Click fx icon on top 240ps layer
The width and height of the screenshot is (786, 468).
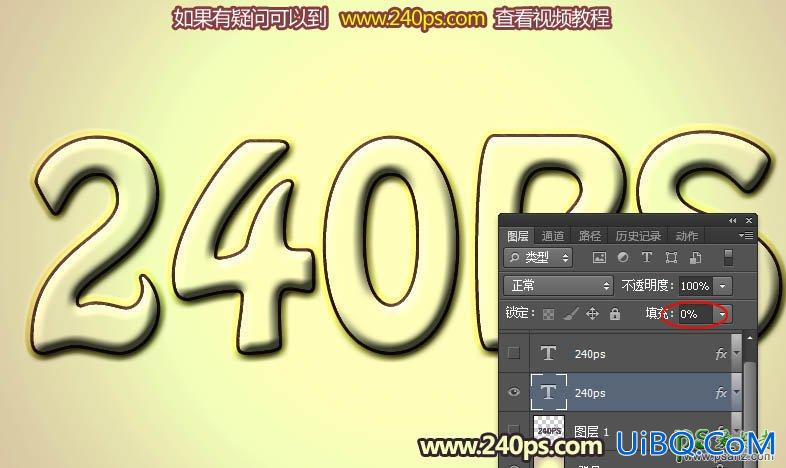(x=721, y=354)
